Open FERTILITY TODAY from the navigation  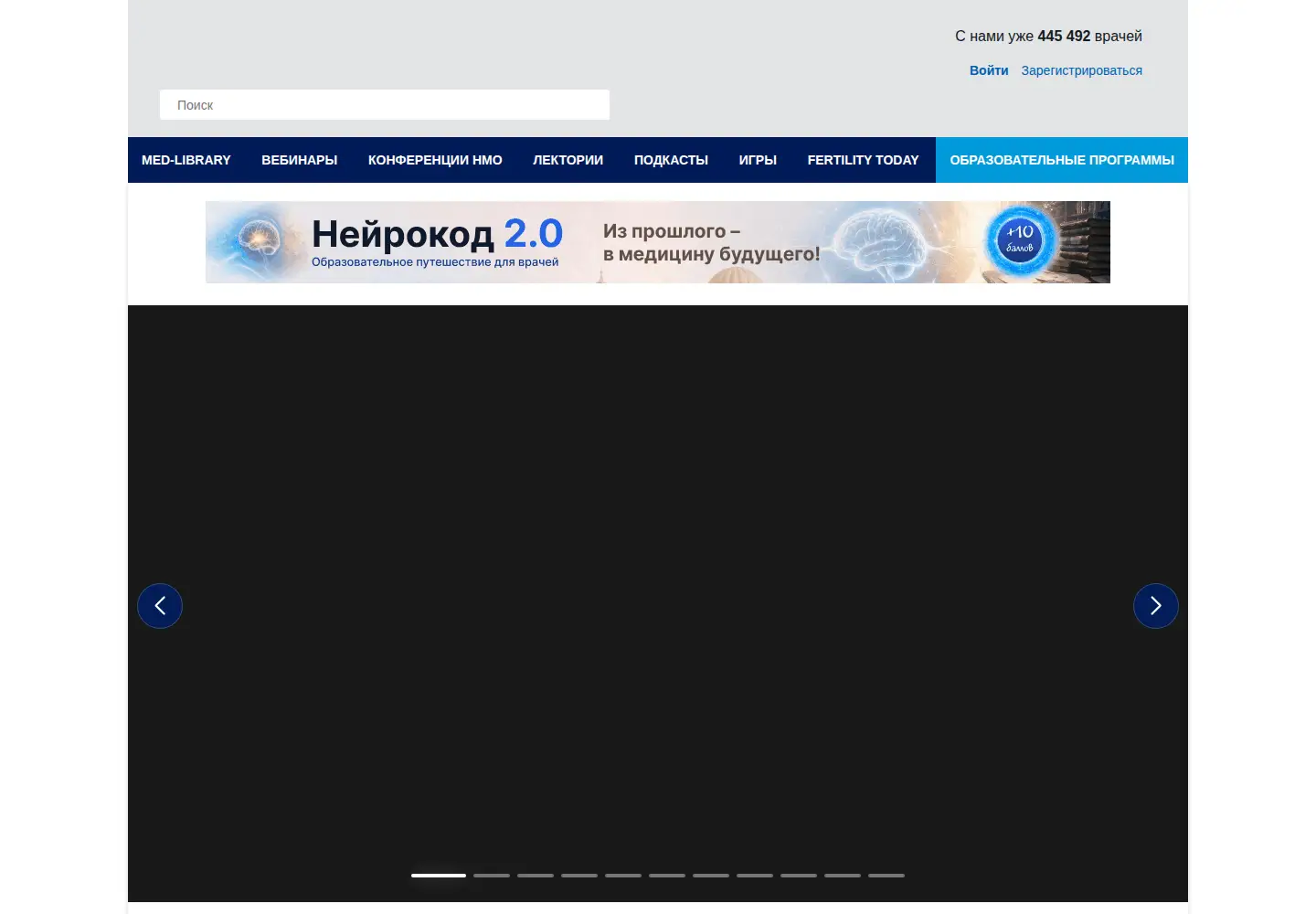pos(864,160)
